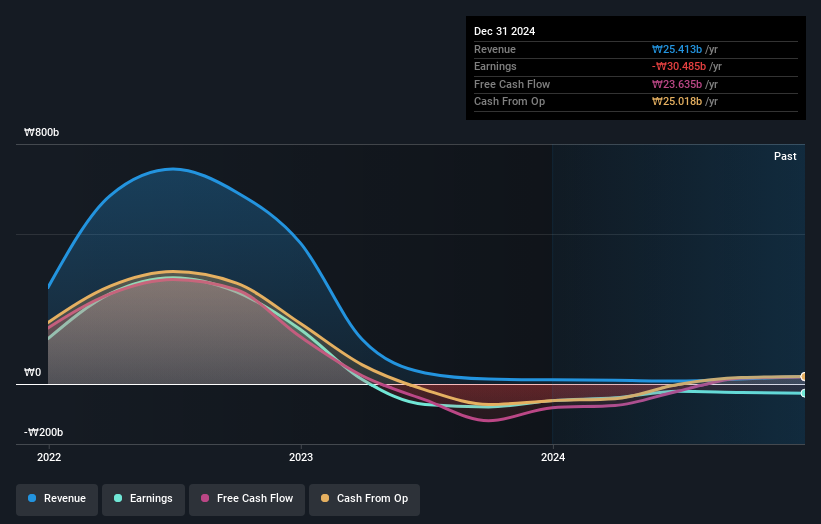Click the ₩800b axis label
Viewport: 821px width, 524px height.
[41, 132]
